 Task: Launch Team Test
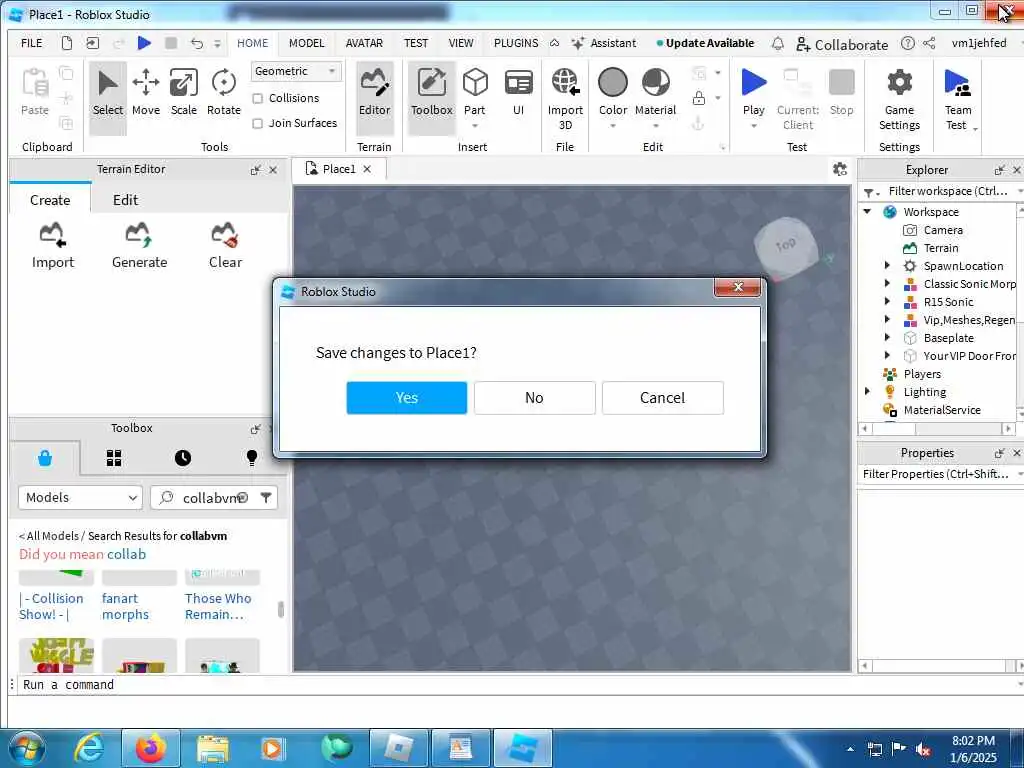point(958,99)
